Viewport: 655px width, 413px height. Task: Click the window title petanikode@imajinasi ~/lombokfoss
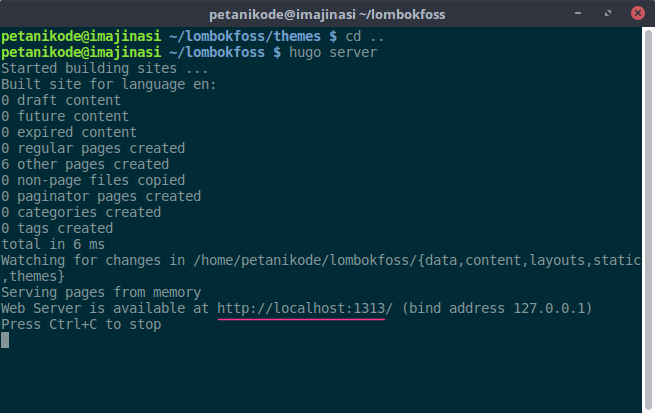329,15
